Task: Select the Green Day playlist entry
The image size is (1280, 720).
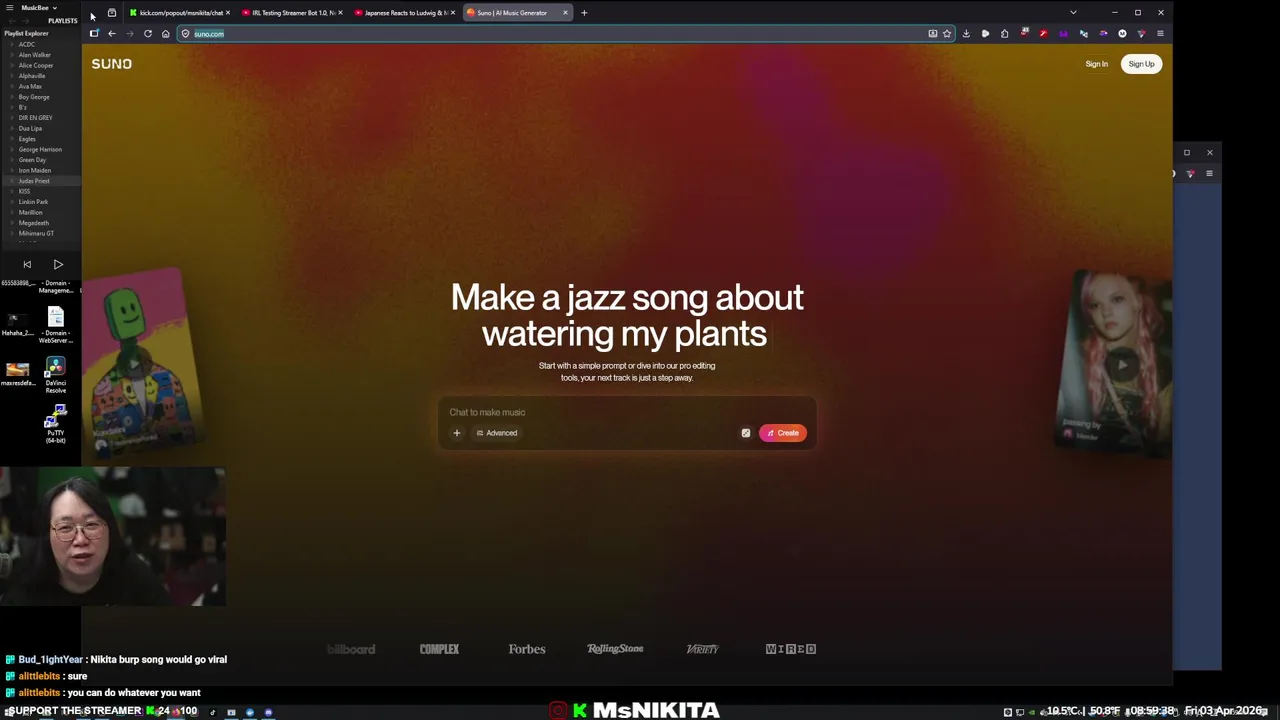Action: 32,160
